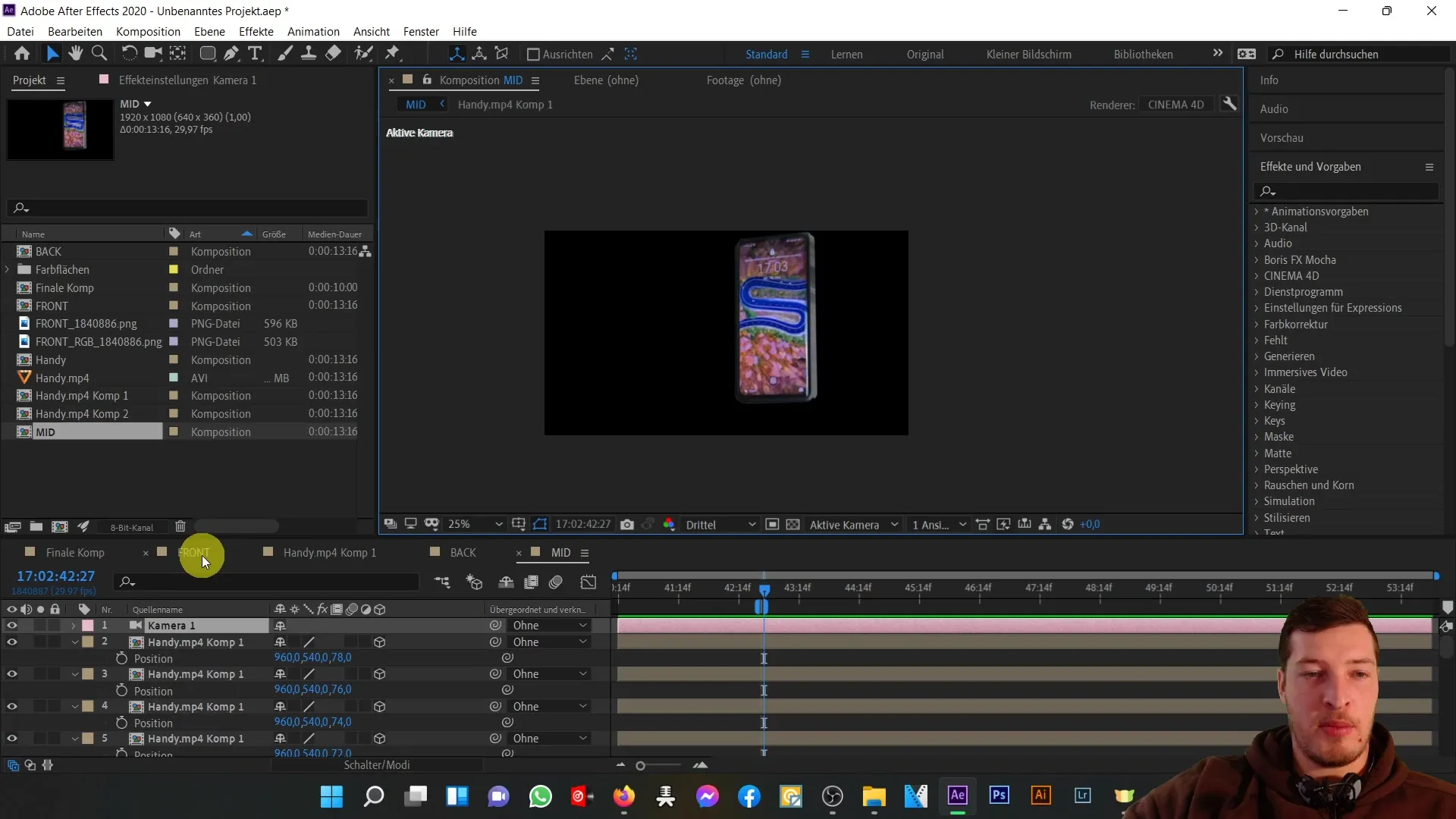This screenshot has height=819, width=1456.
Task: Open the Effekte menu
Action: click(x=256, y=31)
